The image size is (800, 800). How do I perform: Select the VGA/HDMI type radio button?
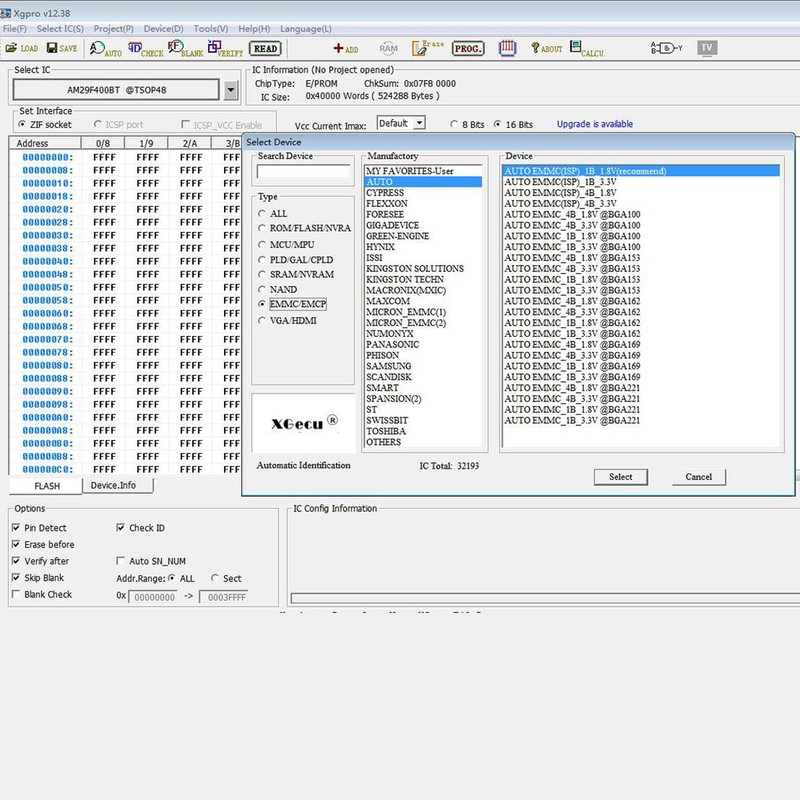tap(262, 320)
